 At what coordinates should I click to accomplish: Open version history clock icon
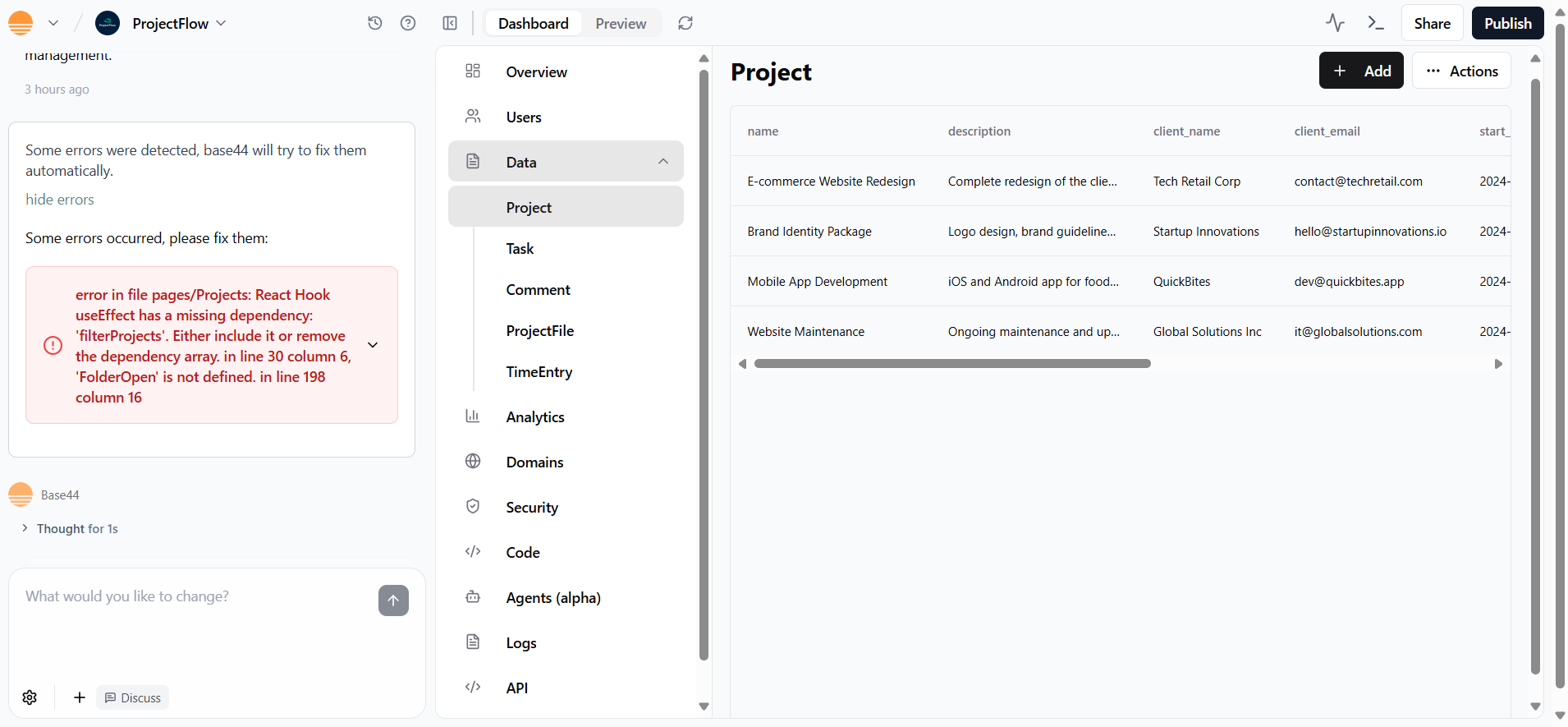[375, 23]
